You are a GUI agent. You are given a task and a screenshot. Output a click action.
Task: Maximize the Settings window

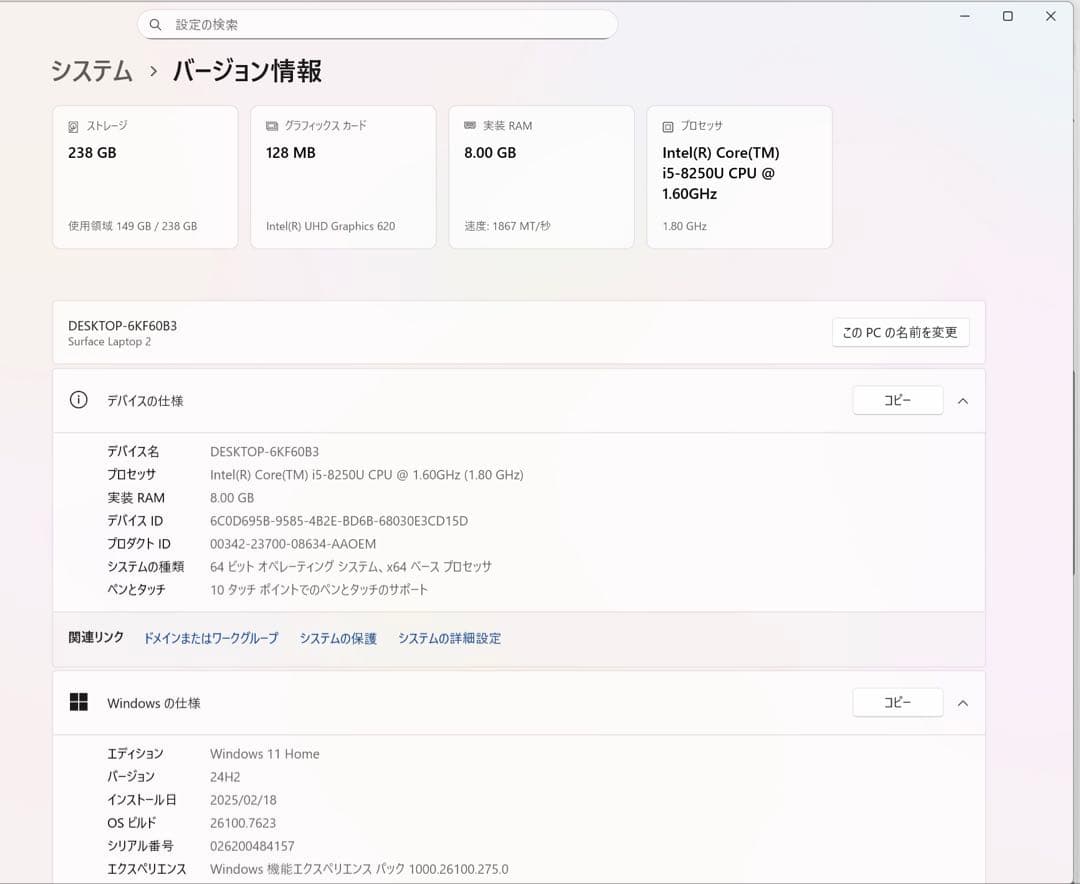tap(1008, 16)
